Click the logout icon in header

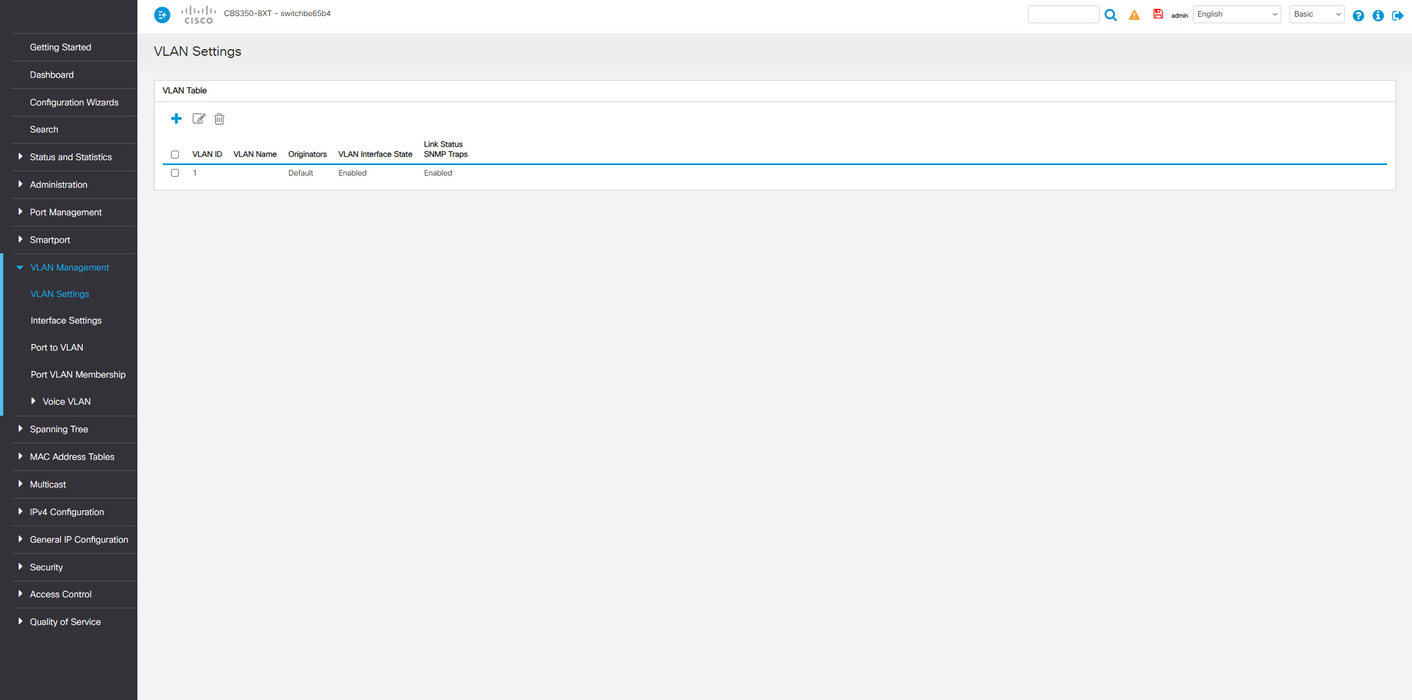click(1398, 15)
